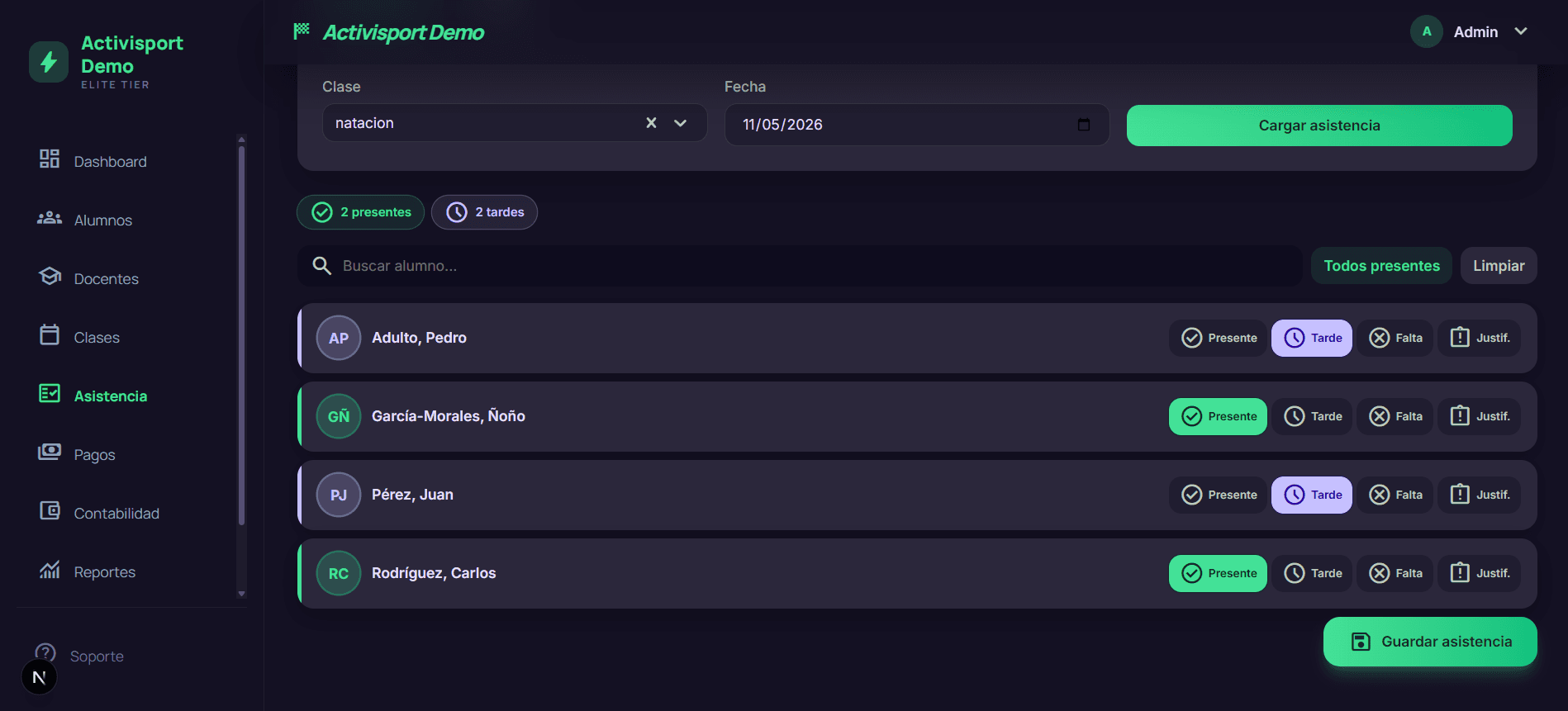Toggle Tarde for Adulto, Pedro
Screen dimensions: 1568x711
click(x=1312, y=338)
